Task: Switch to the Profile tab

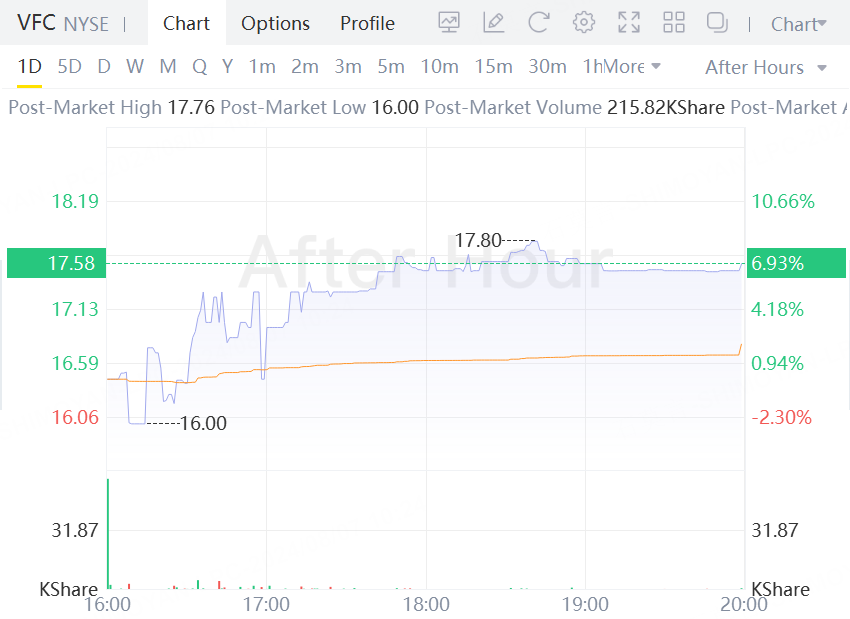Action: pos(367,23)
